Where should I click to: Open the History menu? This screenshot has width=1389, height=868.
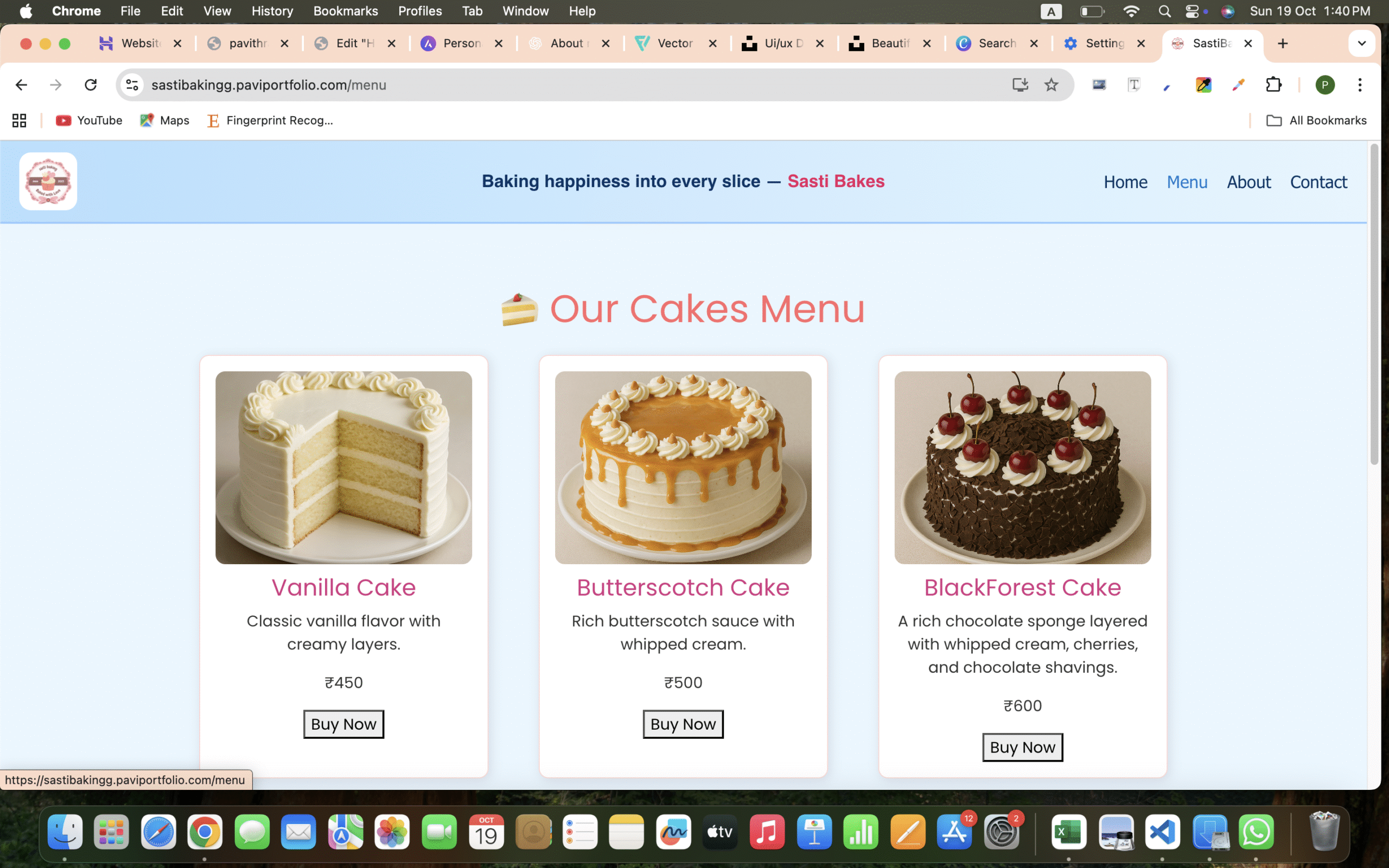(x=271, y=11)
